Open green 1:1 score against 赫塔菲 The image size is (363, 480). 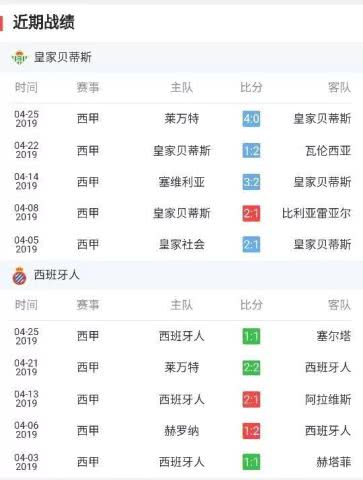pyautogui.click(x=251, y=462)
